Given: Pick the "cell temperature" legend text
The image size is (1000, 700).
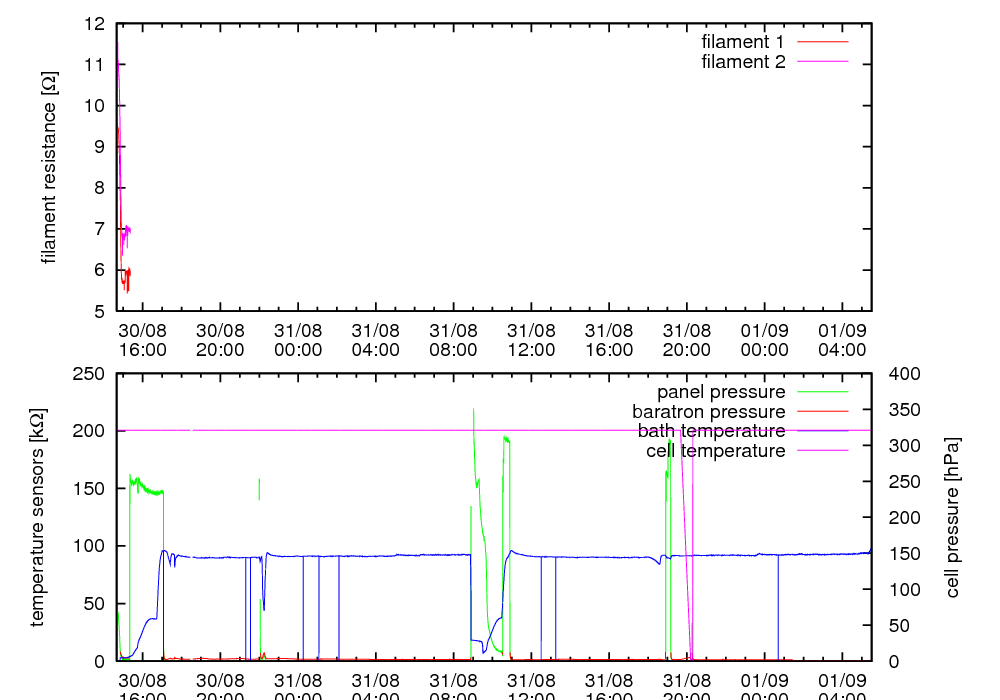Looking at the screenshot, I should pyautogui.click(x=715, y=451).
